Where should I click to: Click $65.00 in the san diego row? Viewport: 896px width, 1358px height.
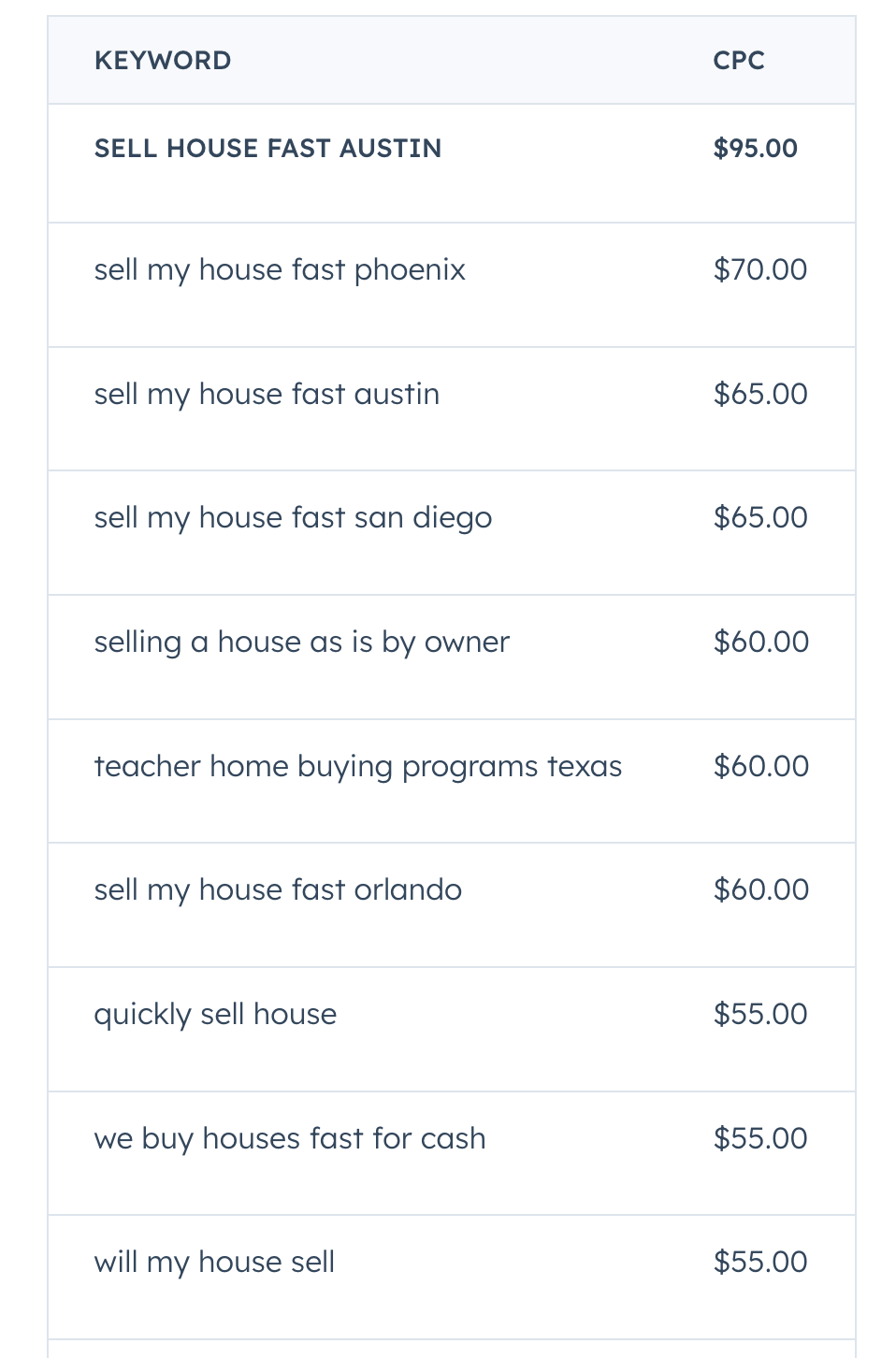point(760,518)
